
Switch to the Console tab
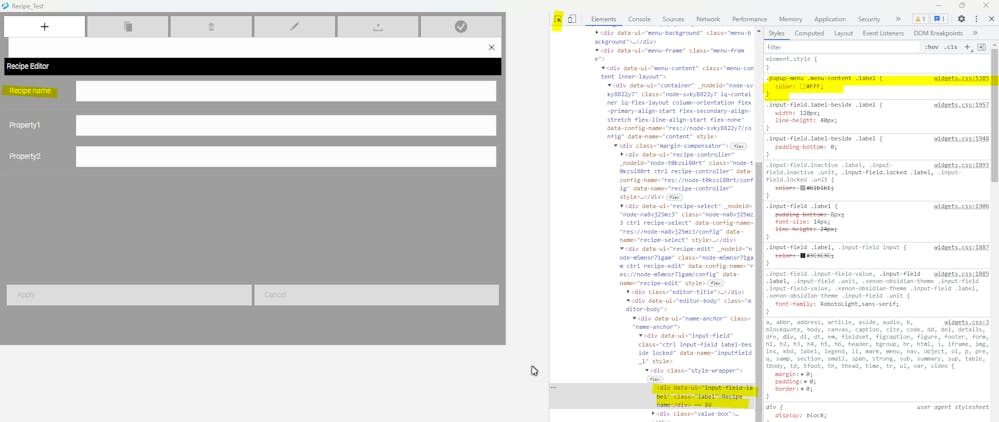639,19
